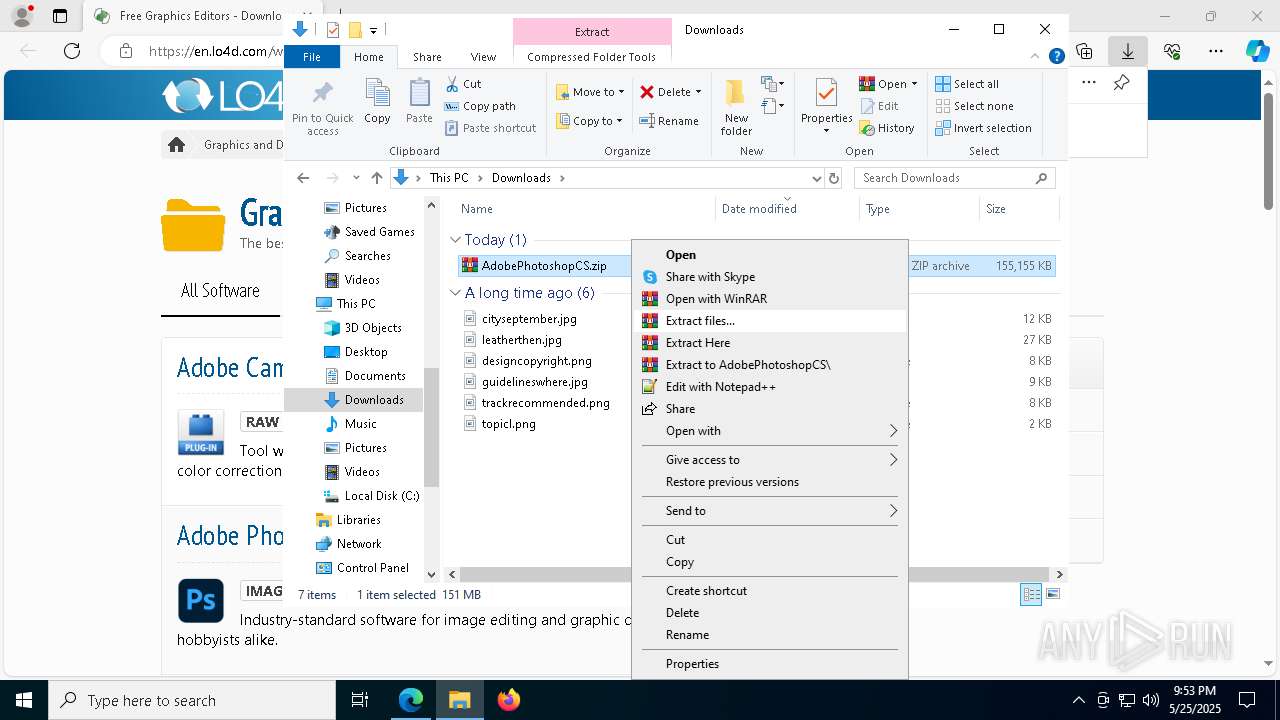
Task: Select Open with WinRAR
Action: tap(770, 299)
